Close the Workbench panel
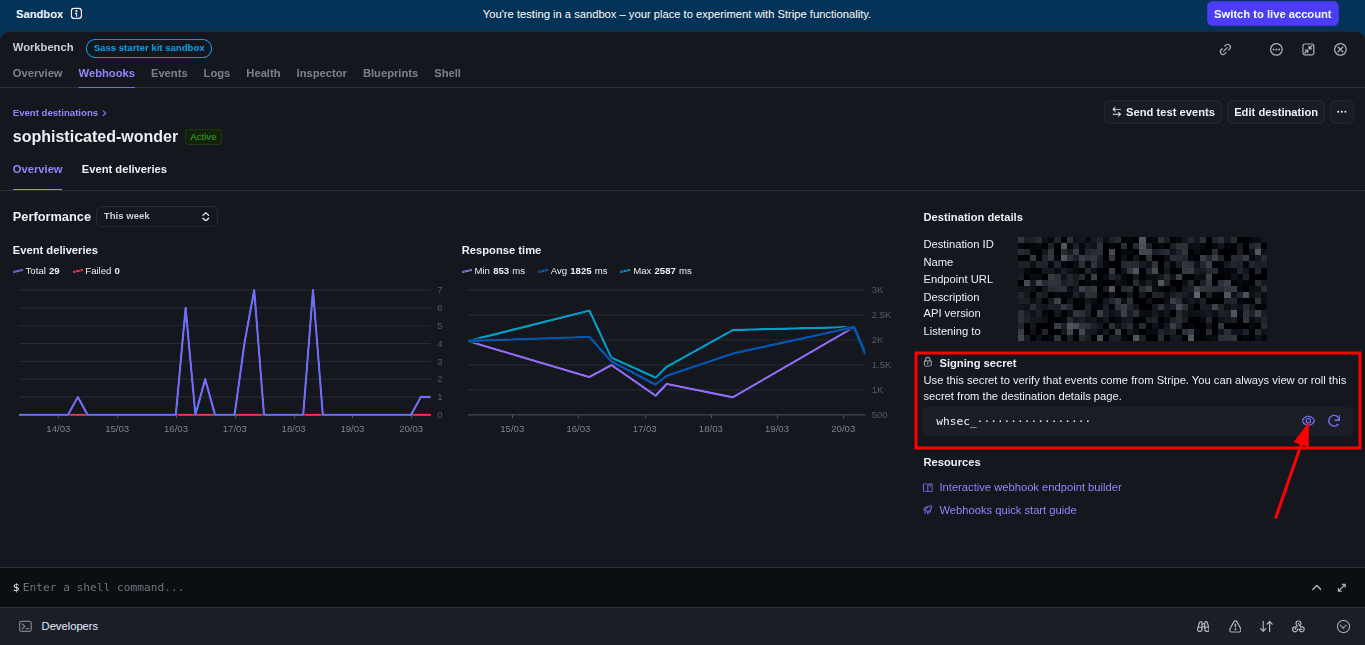 click(1340, 49)
